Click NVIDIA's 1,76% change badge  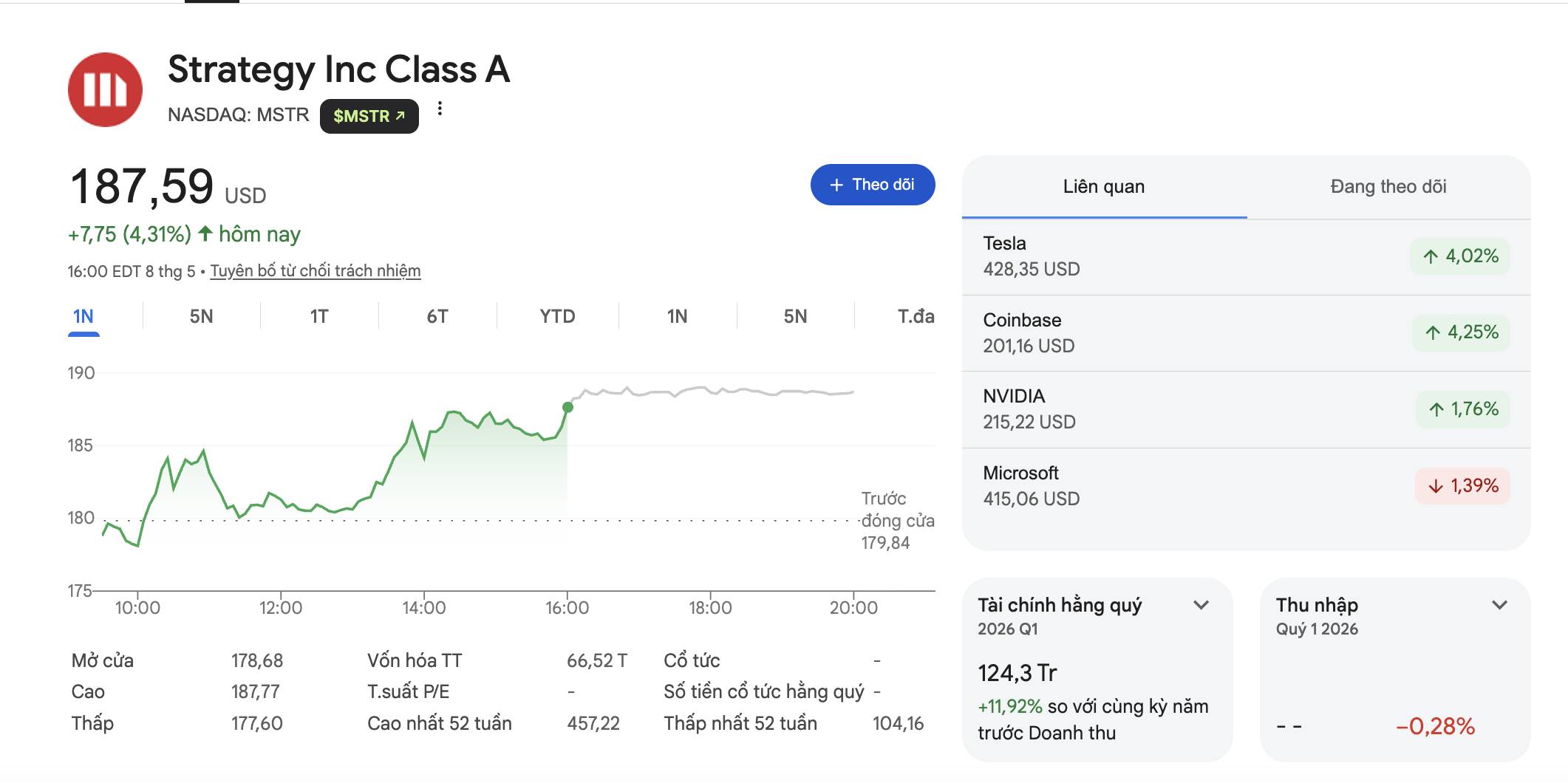coord(1463,409)
